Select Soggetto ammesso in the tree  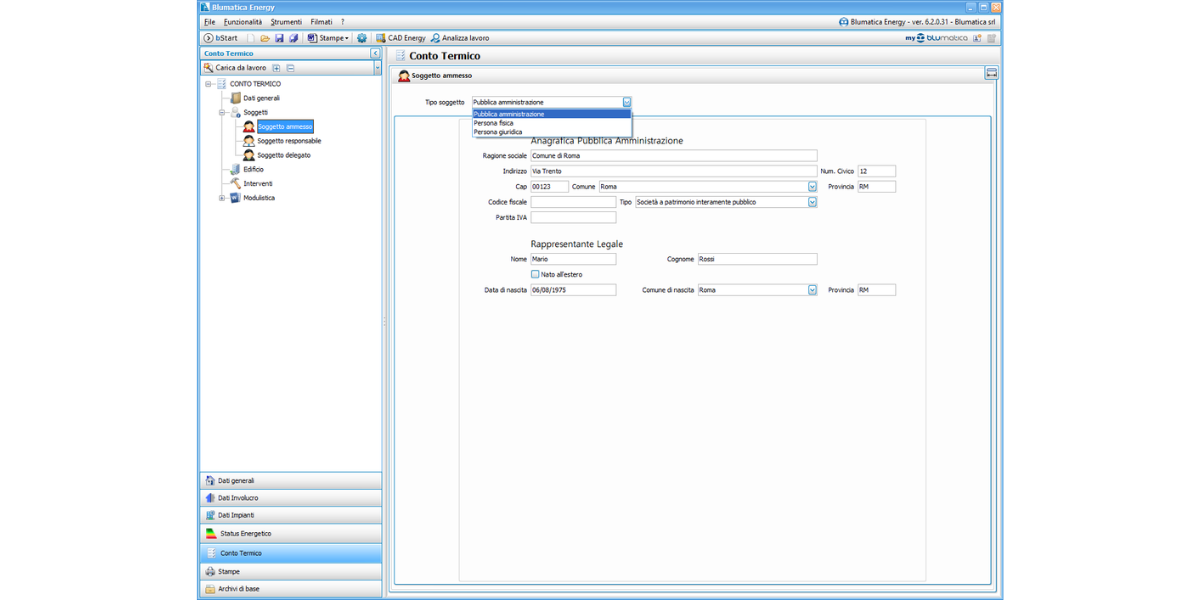285,127
